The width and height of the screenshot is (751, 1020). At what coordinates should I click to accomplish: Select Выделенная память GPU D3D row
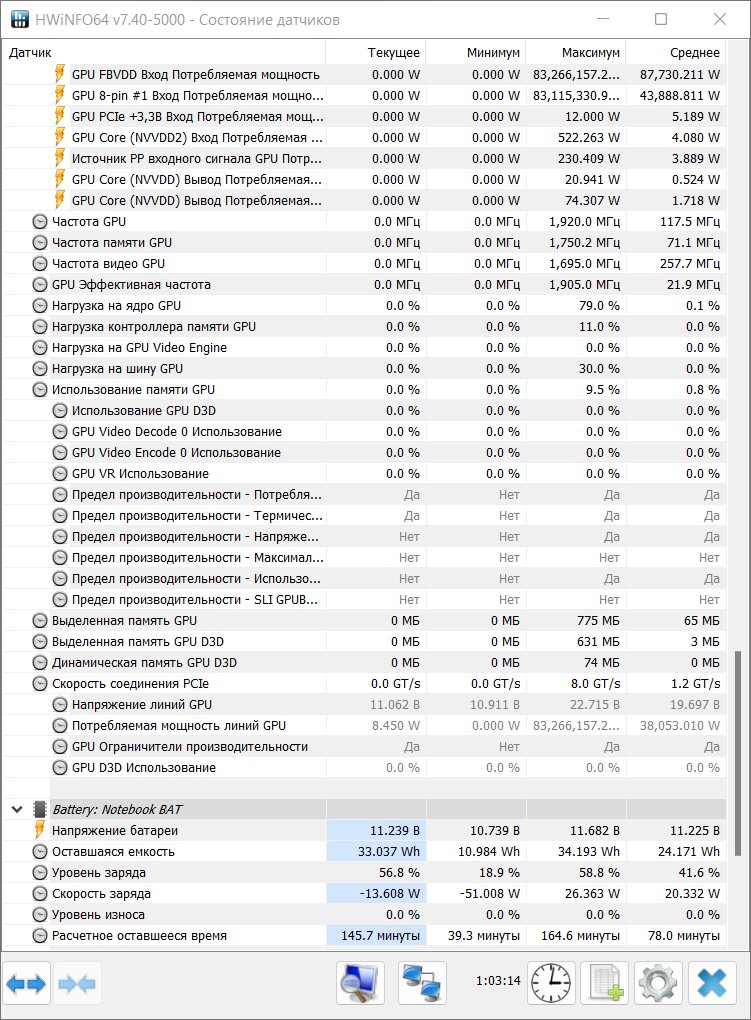(x=364, y=641)
